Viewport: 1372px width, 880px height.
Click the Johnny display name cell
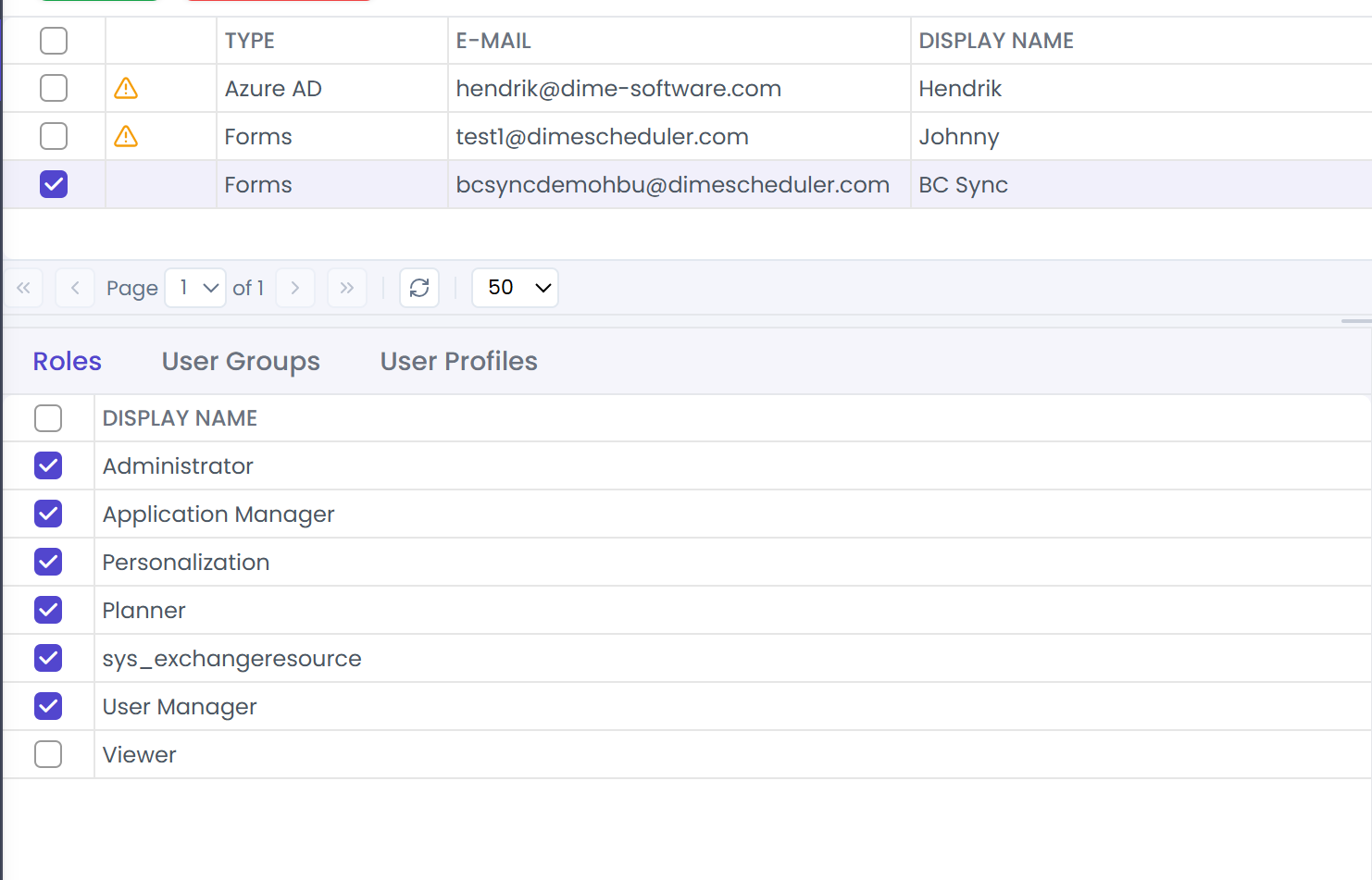click(x=1141, y=137)
